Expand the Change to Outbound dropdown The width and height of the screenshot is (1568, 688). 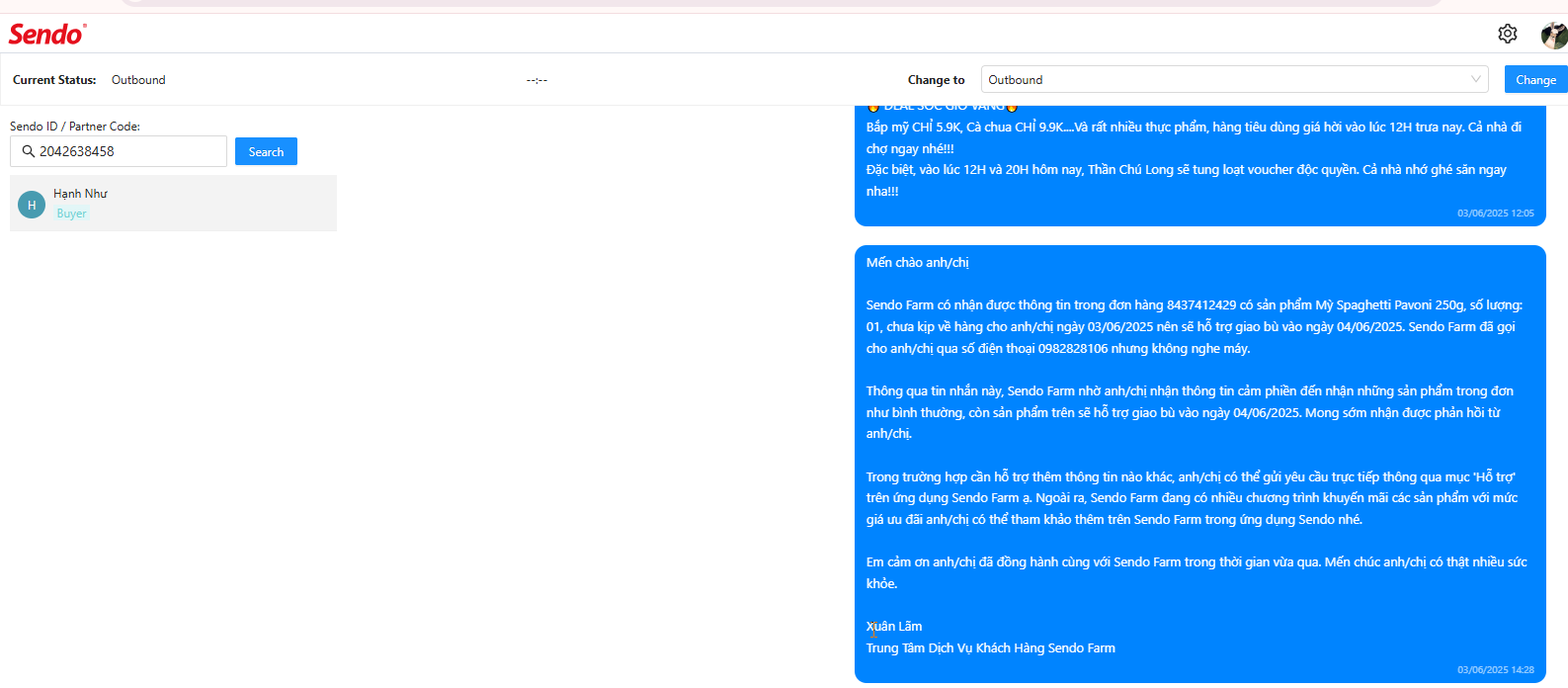(1234, 80)
